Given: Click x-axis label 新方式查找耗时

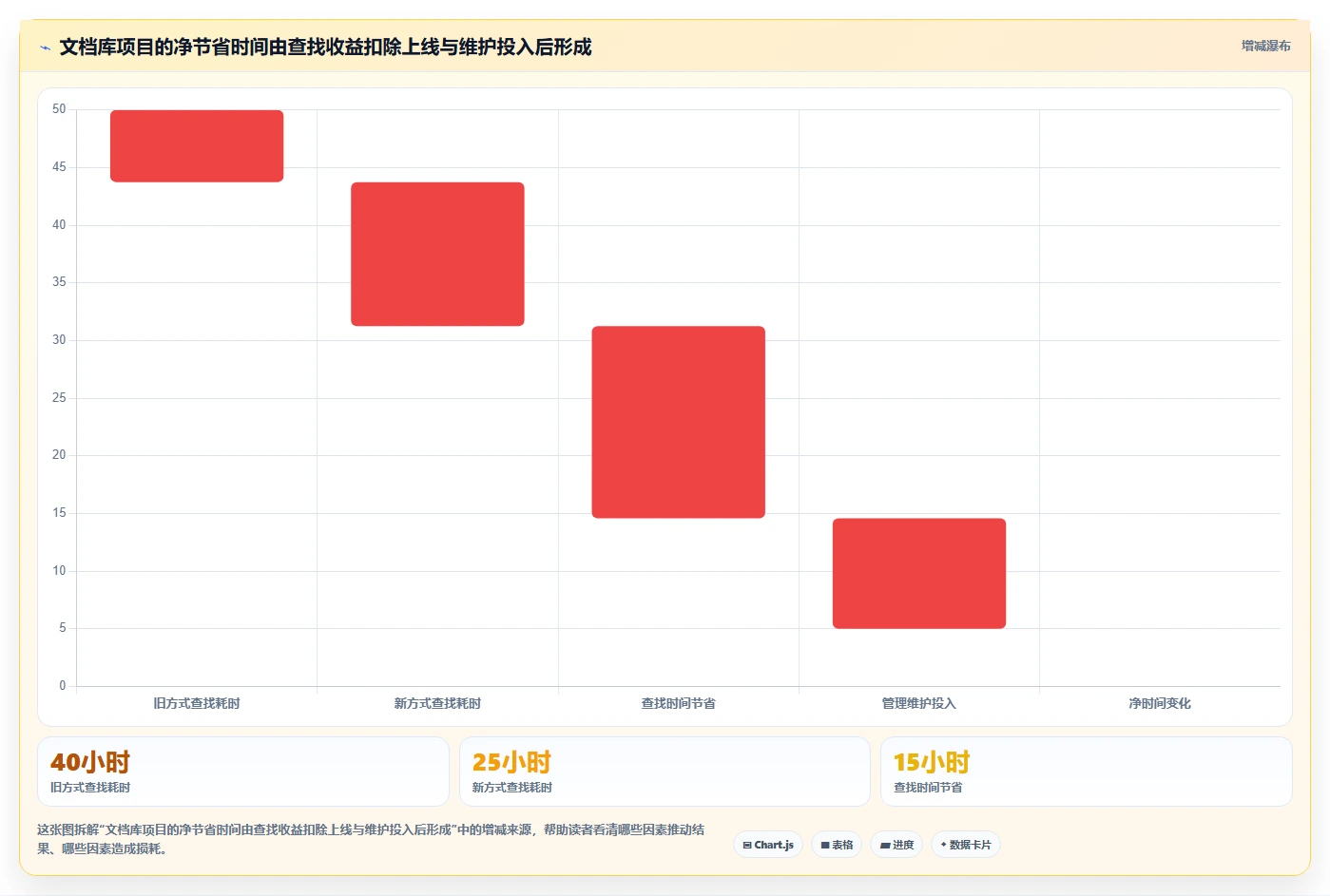Looking at the screenshot, I should pos(437,703).
